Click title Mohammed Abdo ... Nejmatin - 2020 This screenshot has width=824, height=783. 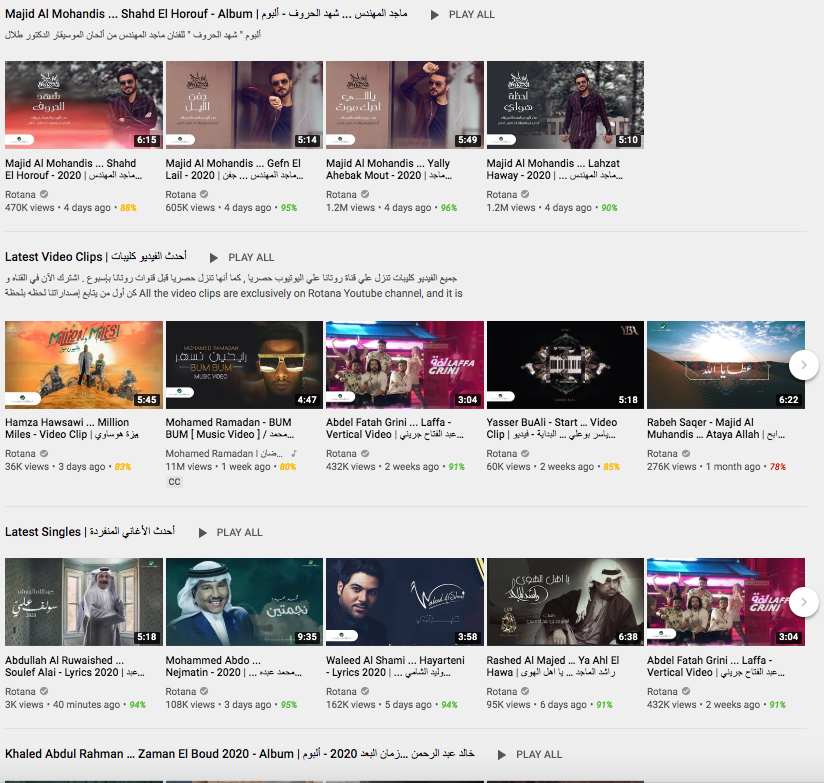[234, 666]
